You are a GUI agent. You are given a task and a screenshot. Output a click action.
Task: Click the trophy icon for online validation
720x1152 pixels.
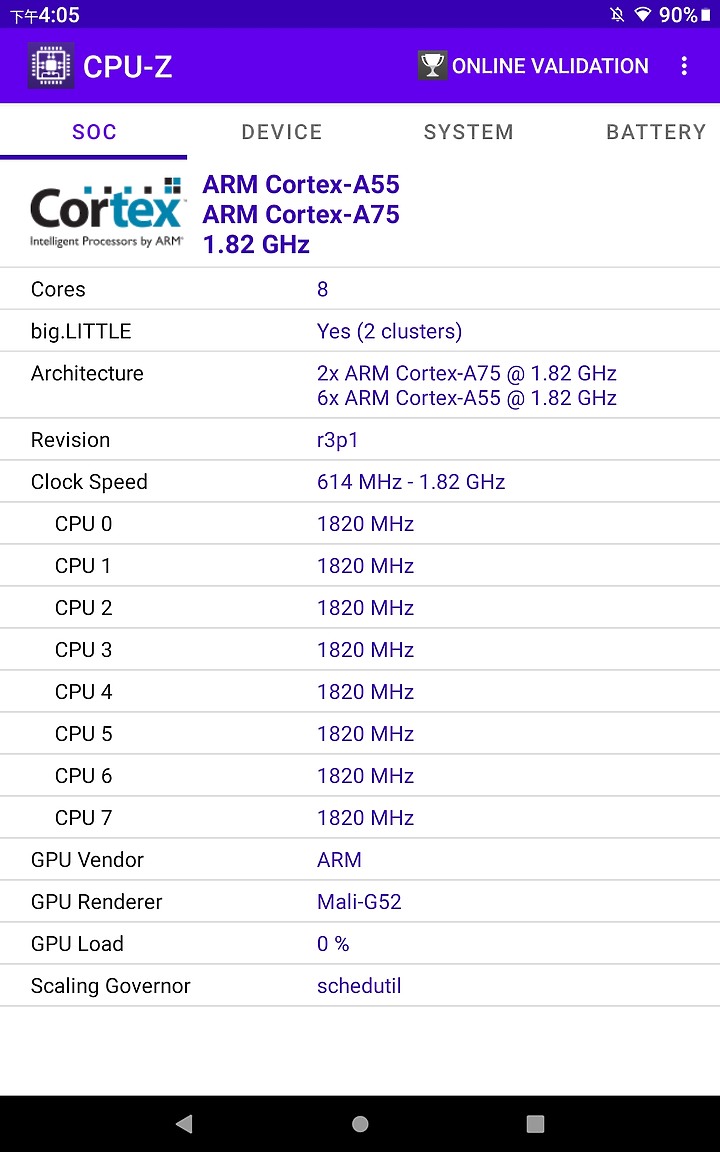(432, 66)
